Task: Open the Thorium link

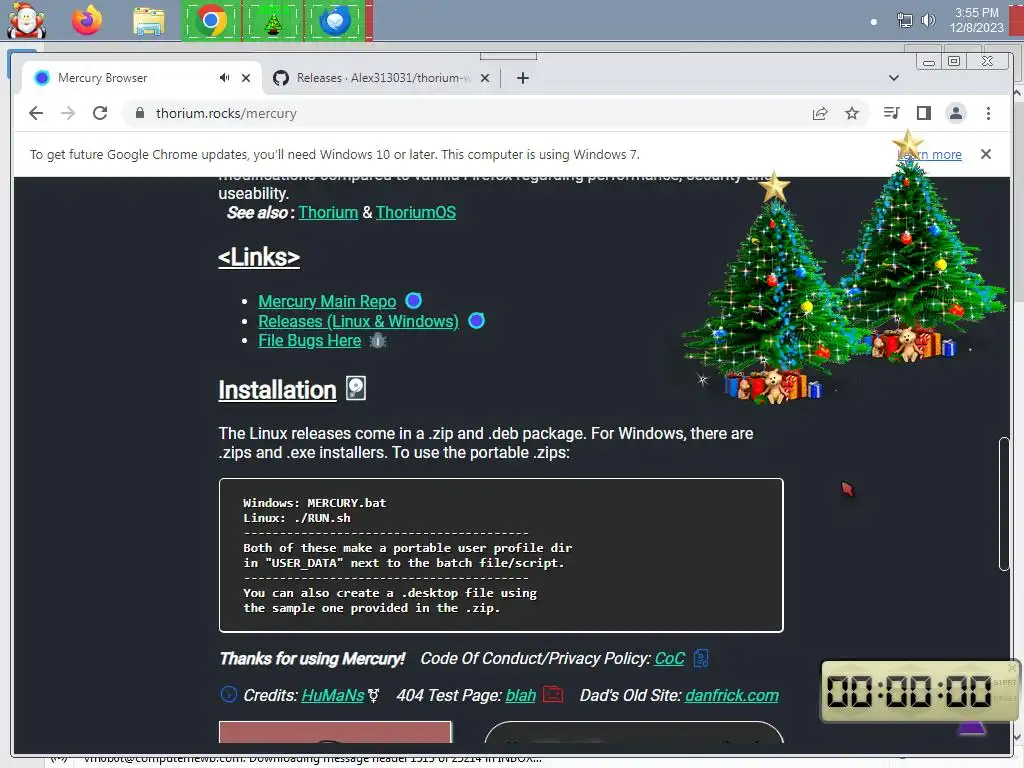Action: click(x=328, y=212)
